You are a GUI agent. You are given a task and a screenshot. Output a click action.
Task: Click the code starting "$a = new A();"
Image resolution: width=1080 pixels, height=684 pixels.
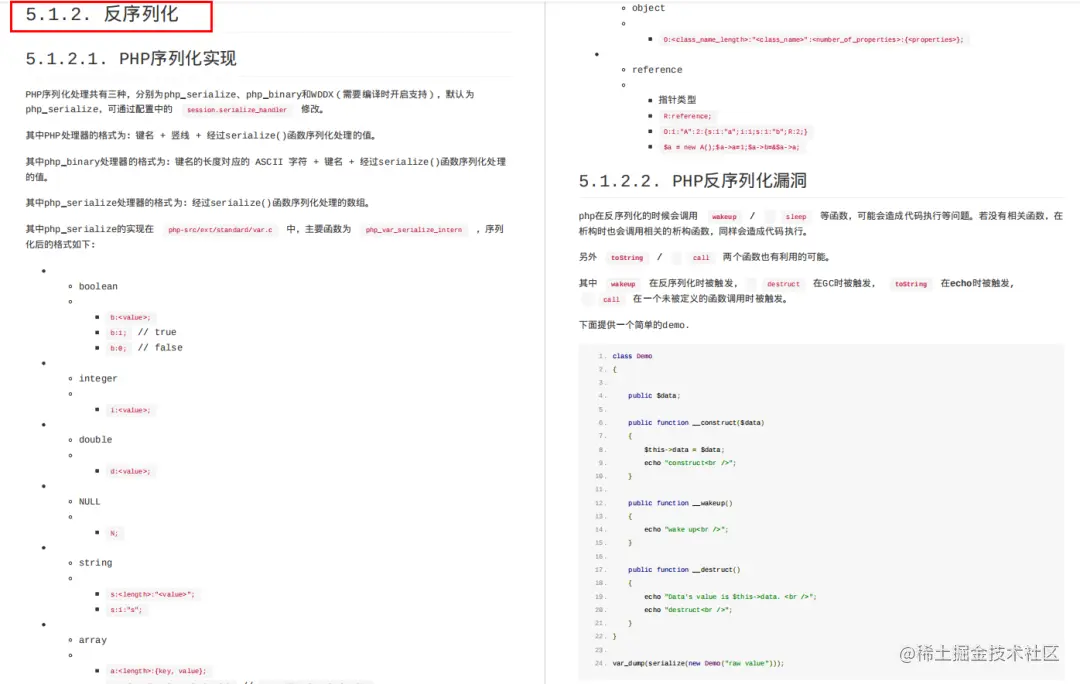731,147
